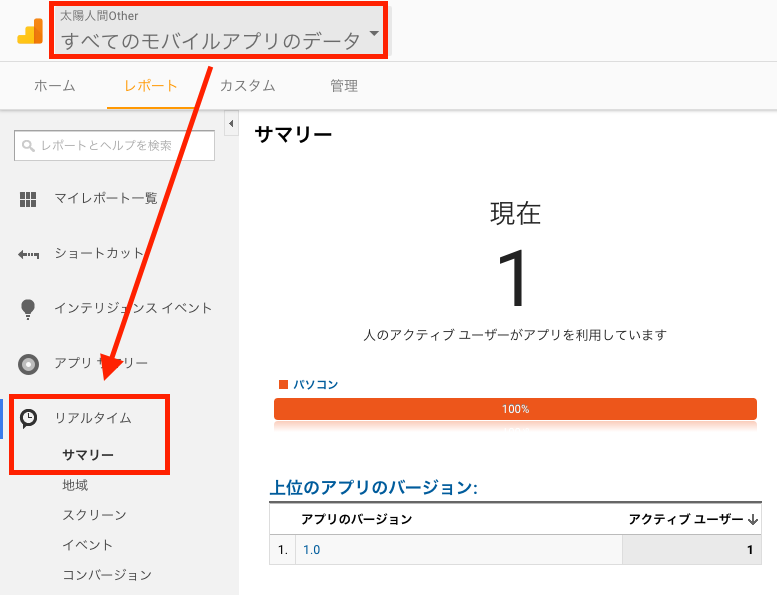Click the アプリ サマリー circle icon
The image size is (777, 595).
click(x=28, y=364)
